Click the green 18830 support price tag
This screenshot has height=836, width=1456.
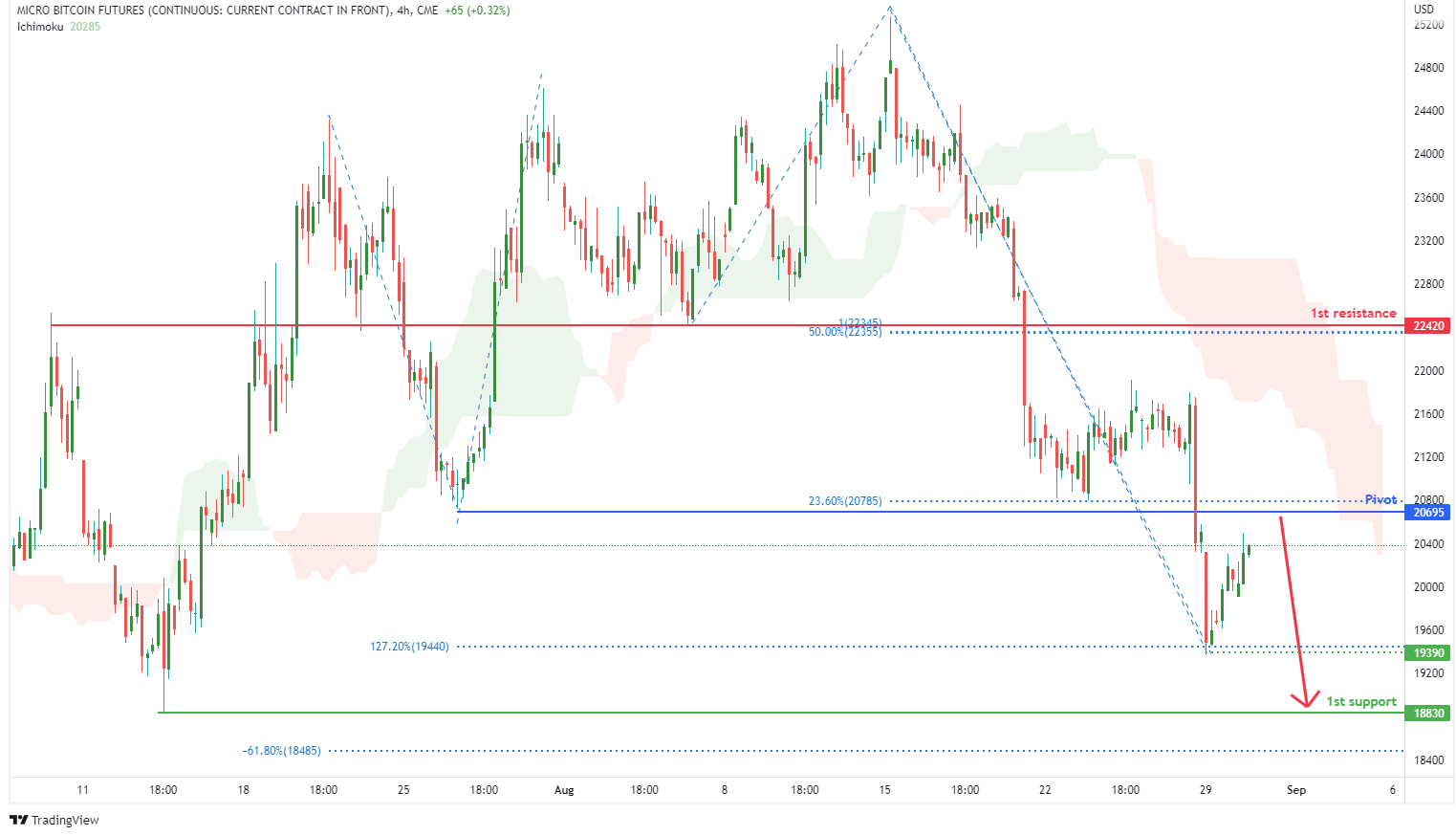coord(1429,714)
